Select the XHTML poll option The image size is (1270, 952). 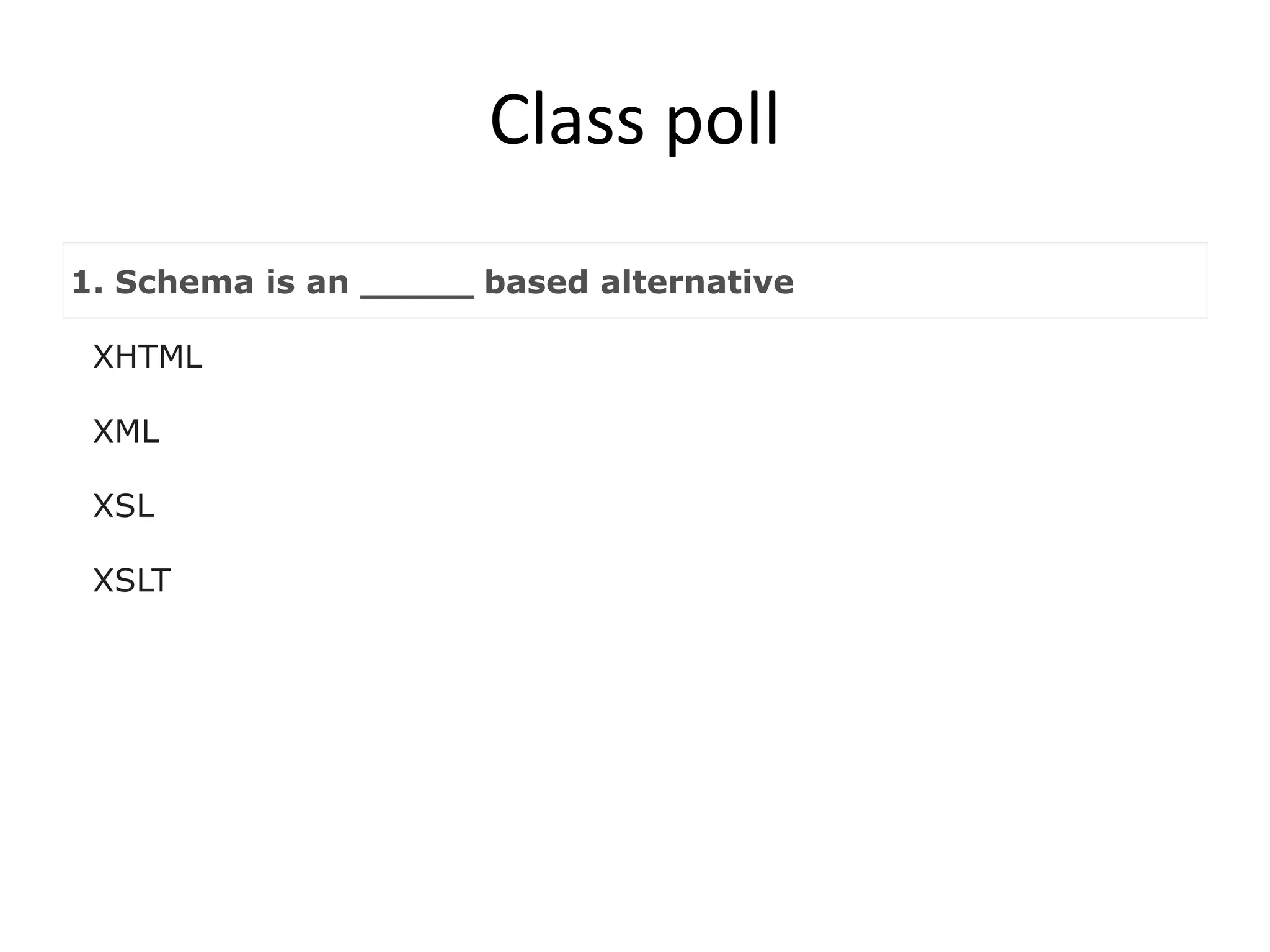pyautogui.click(x=148, y=358)
